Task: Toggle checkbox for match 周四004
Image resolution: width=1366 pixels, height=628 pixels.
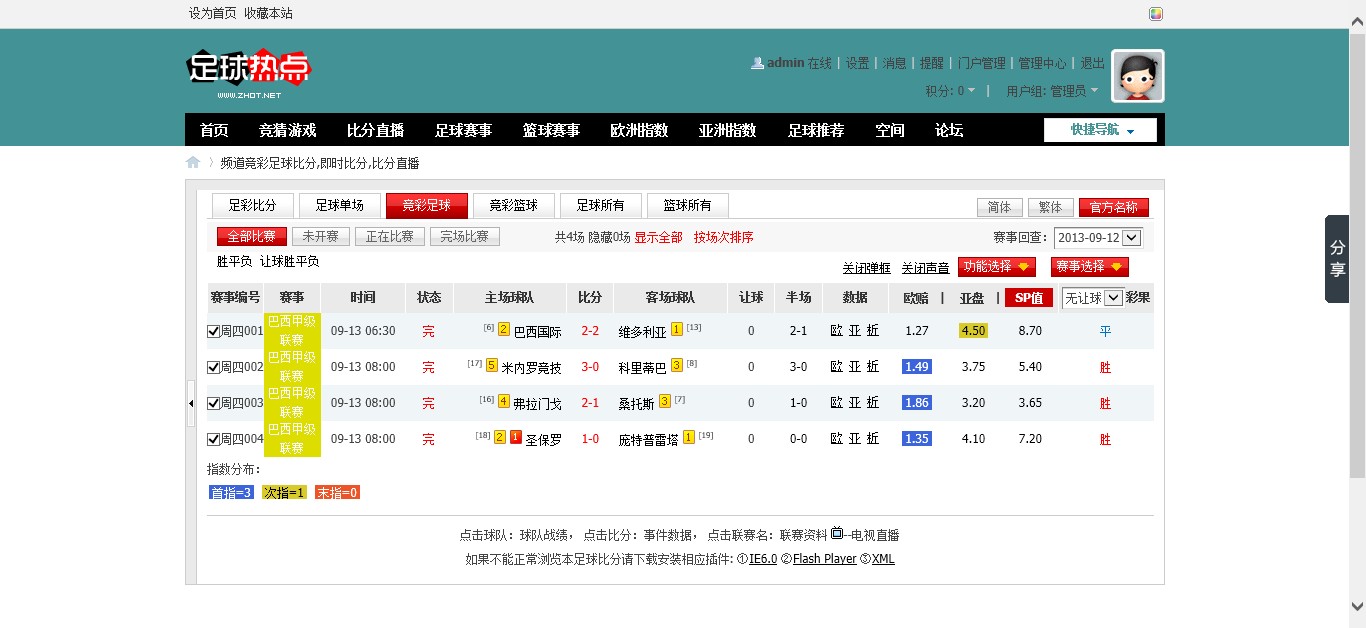Action: [x=213, y=439]
